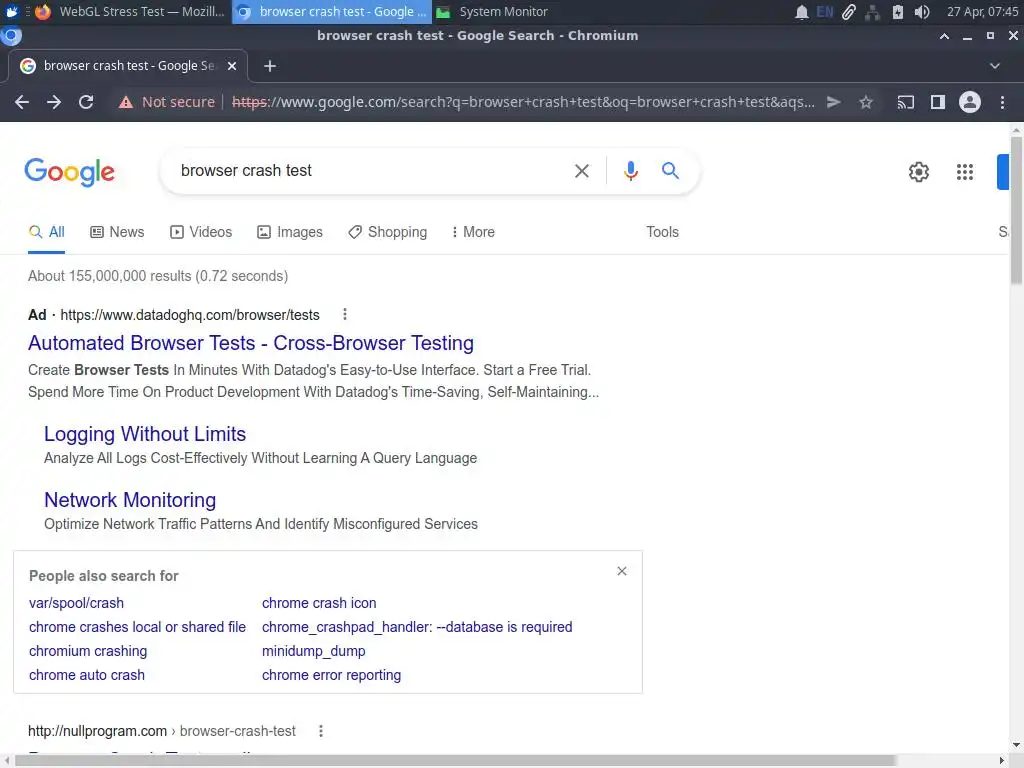Open the Cast media icon
The width and height of the screenshot is (1024, 768).
(906, 102)
